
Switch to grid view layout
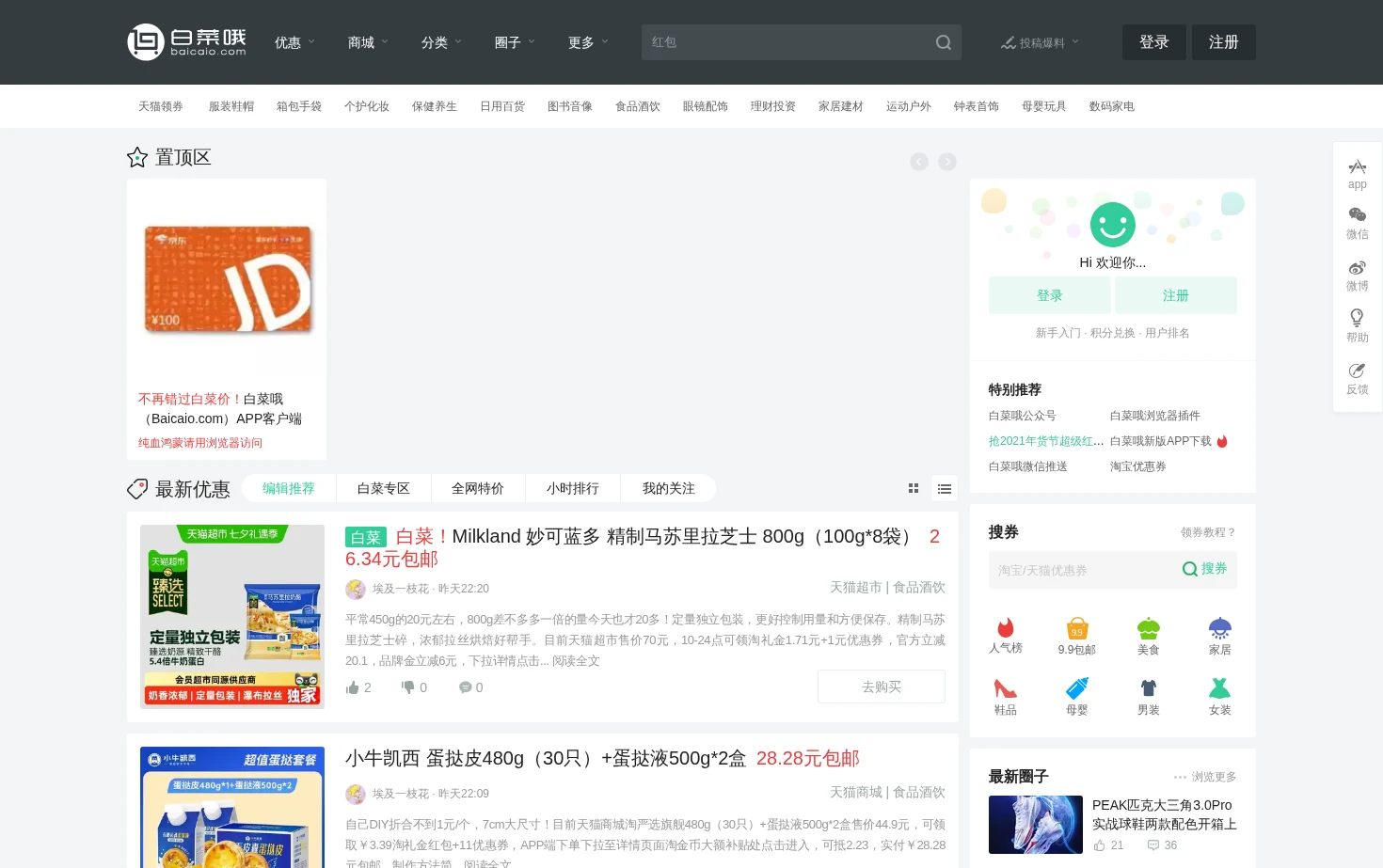pos(914,488)
